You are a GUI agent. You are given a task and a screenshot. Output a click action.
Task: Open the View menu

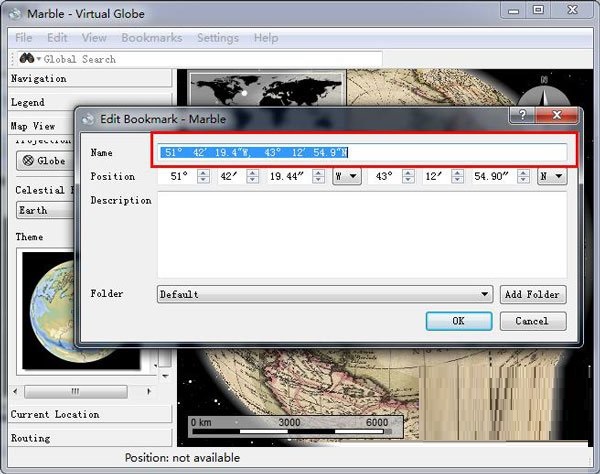tap(94, 38)
